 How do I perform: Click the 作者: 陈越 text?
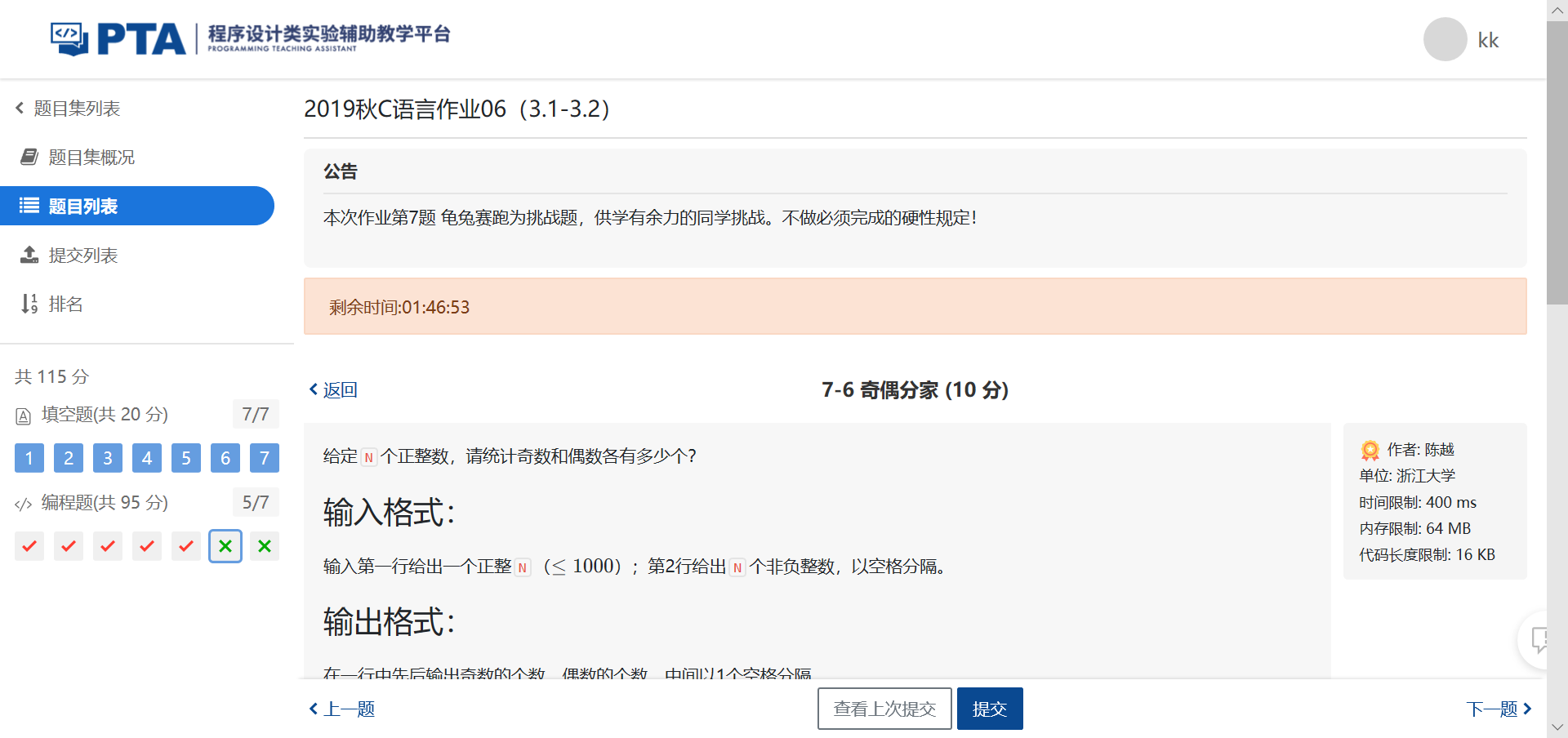(1421, 450)
